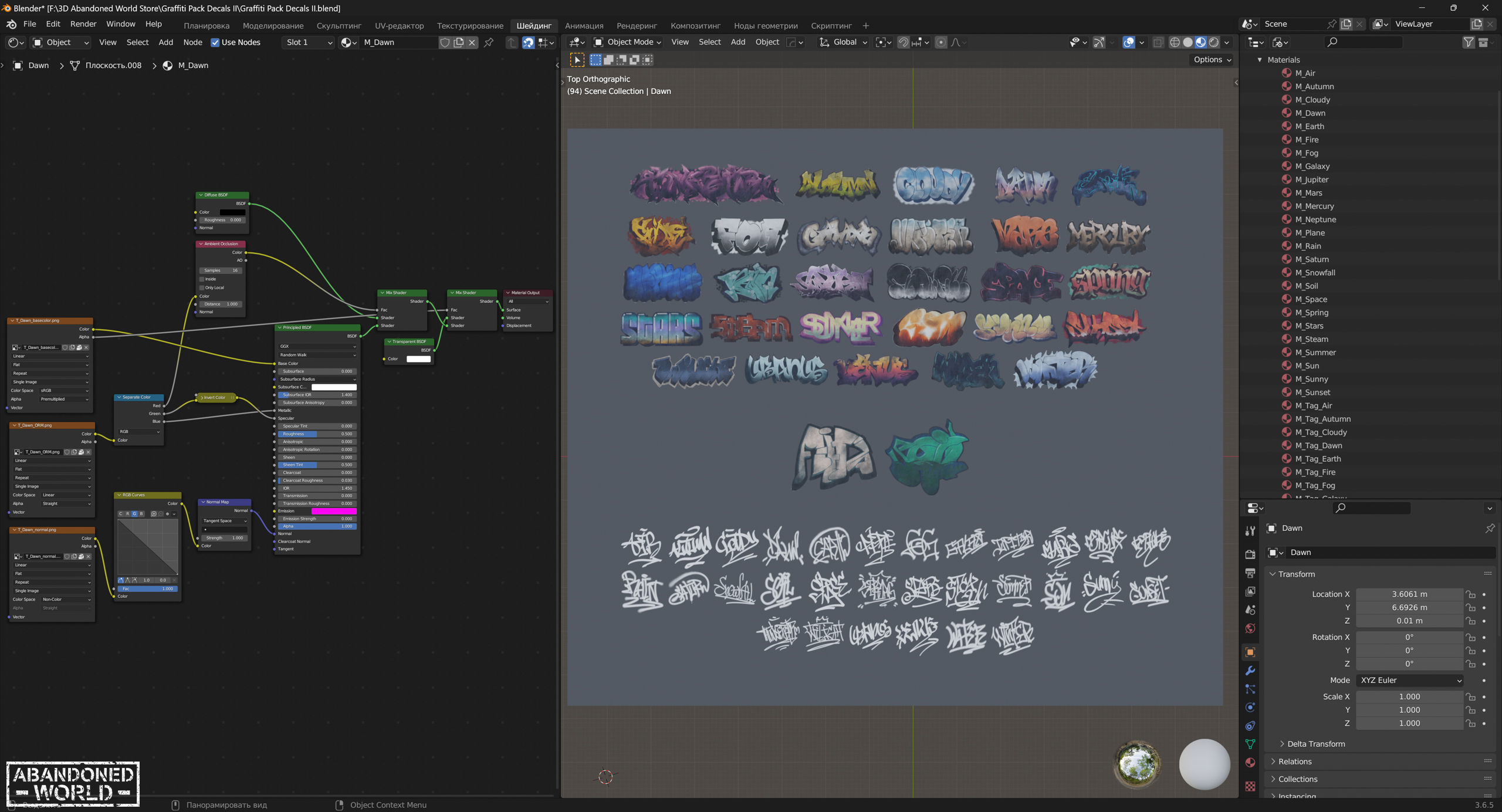Viewport: 1502px width, 812px height.
Task: Open the World properties tab icon
Action: [x=1250, y=628]
